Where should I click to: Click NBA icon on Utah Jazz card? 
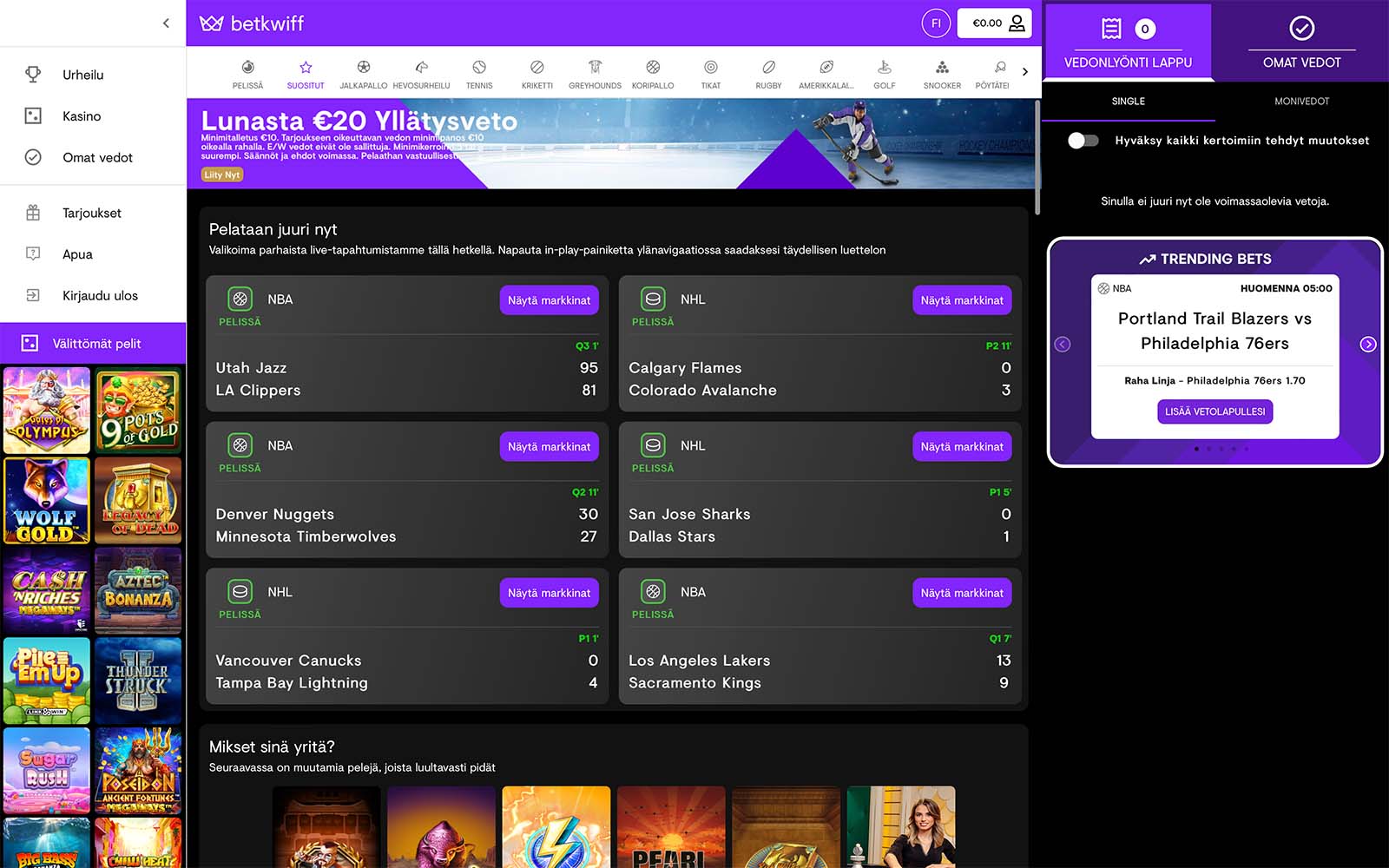240,299
